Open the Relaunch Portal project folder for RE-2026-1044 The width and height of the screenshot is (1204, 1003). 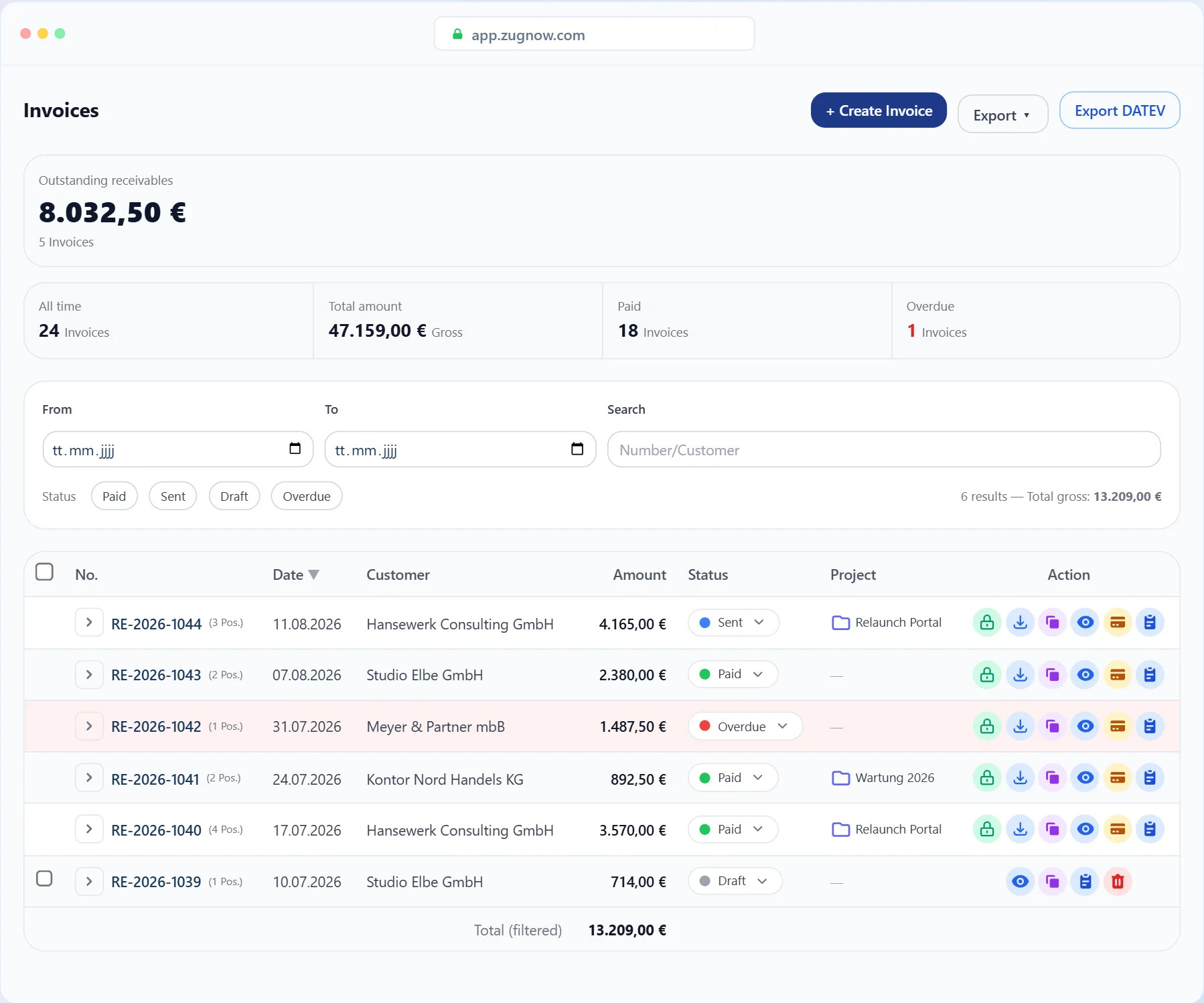[887, 623]
